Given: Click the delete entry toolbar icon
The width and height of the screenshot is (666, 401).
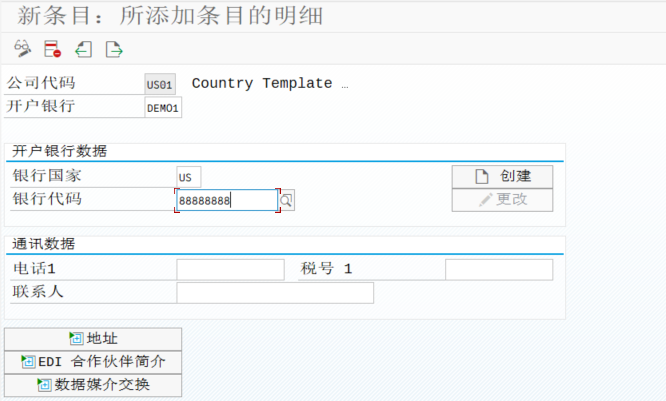Looking at the screenshot, I should click(53, 49).
